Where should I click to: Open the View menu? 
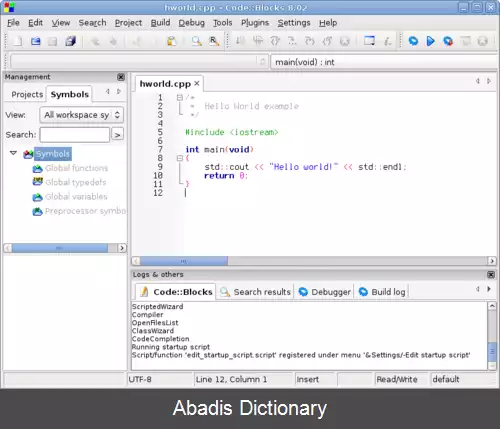click(61, 23)
